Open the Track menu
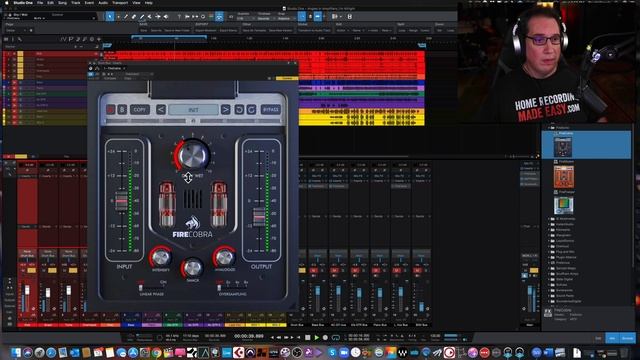The width and height of the screenshot is (640, 360). [x=76, y=2]
